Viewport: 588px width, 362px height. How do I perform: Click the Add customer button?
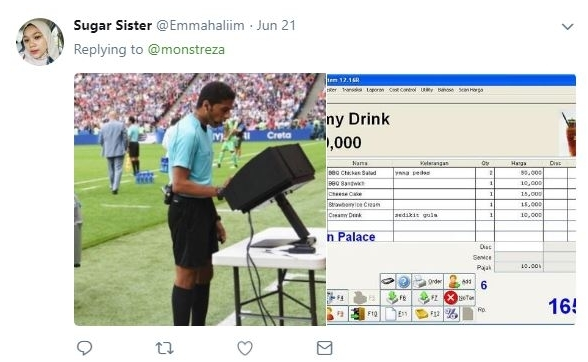click(460, 281)
